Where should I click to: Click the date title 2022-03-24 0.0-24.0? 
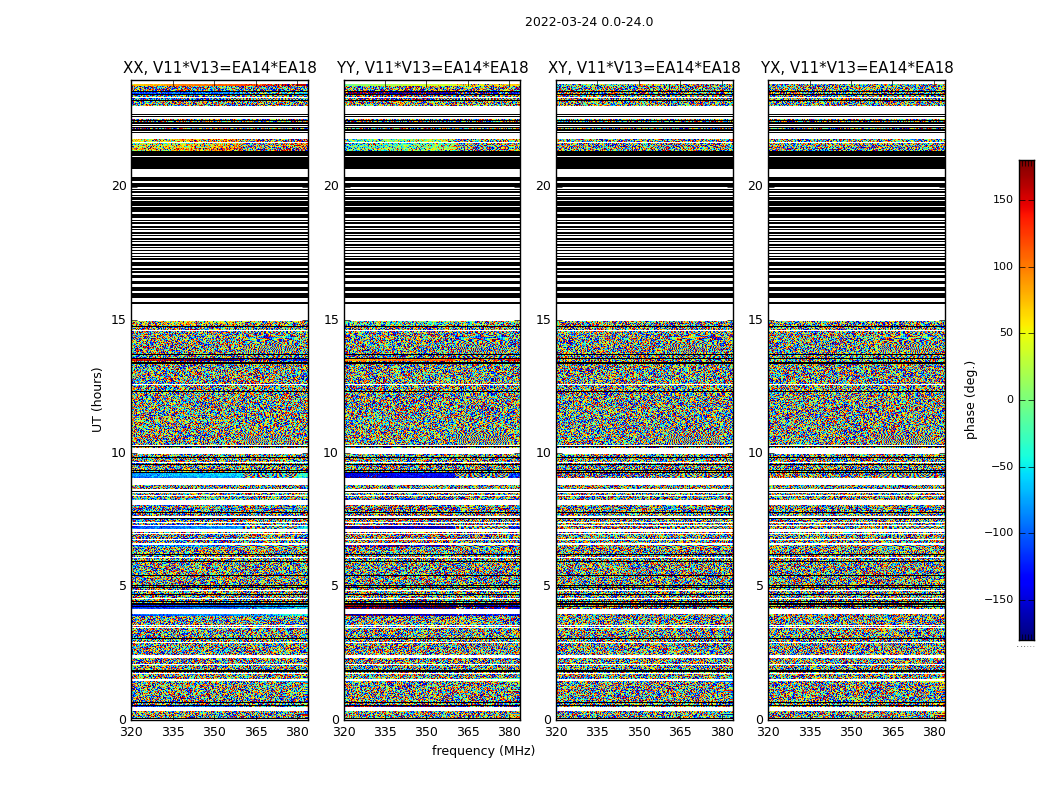(588, 22)
